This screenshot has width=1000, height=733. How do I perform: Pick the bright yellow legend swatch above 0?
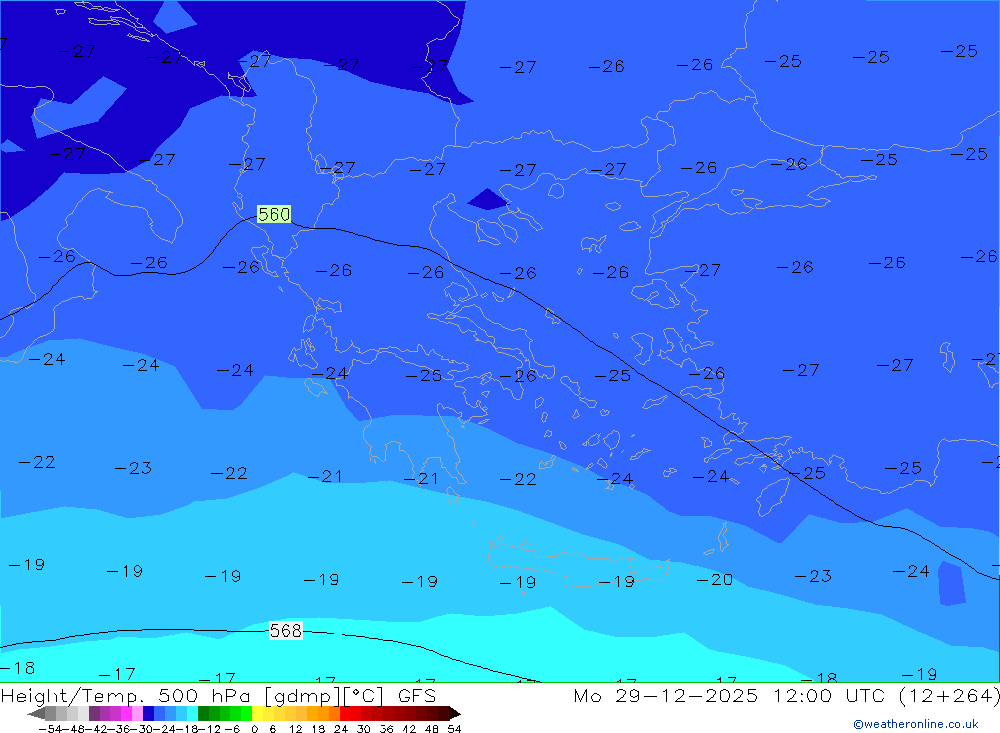click(x=258, y=714)
